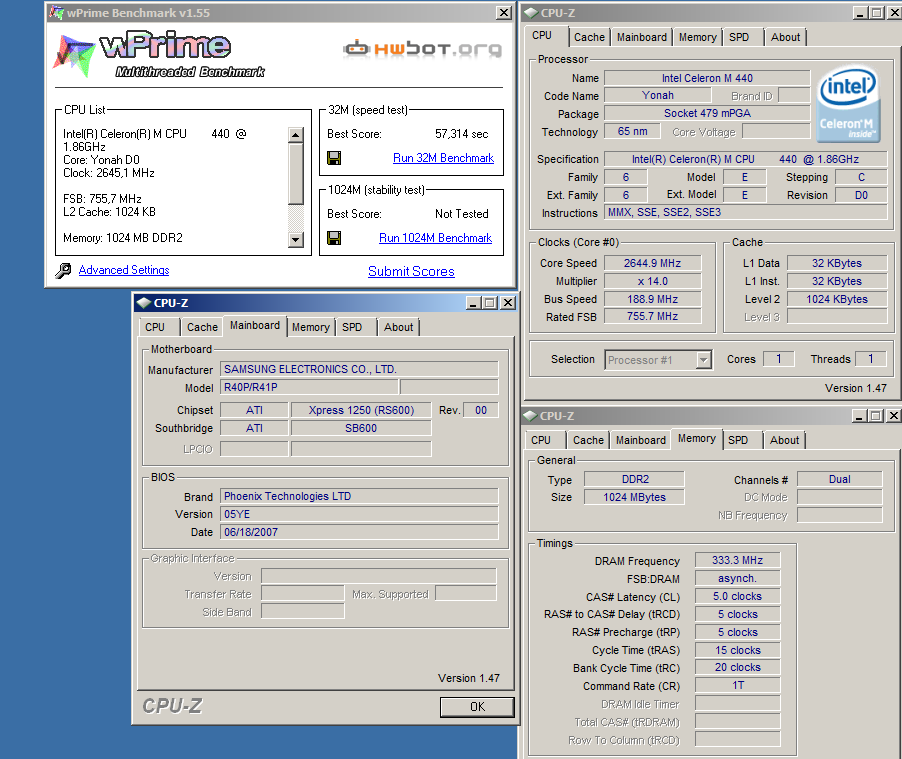Click BIOS brand Phoenix Technologies LTD

359,496
